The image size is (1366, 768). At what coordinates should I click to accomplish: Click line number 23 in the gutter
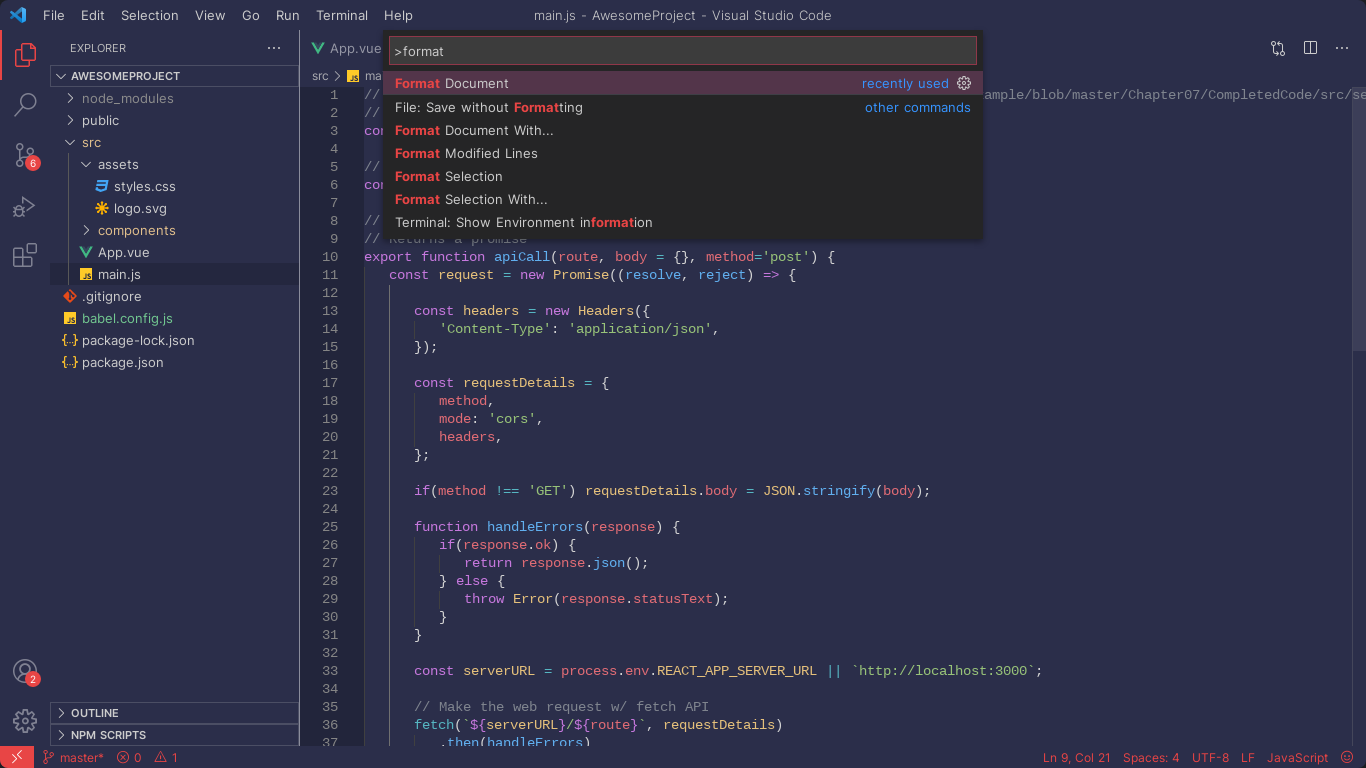330,491
